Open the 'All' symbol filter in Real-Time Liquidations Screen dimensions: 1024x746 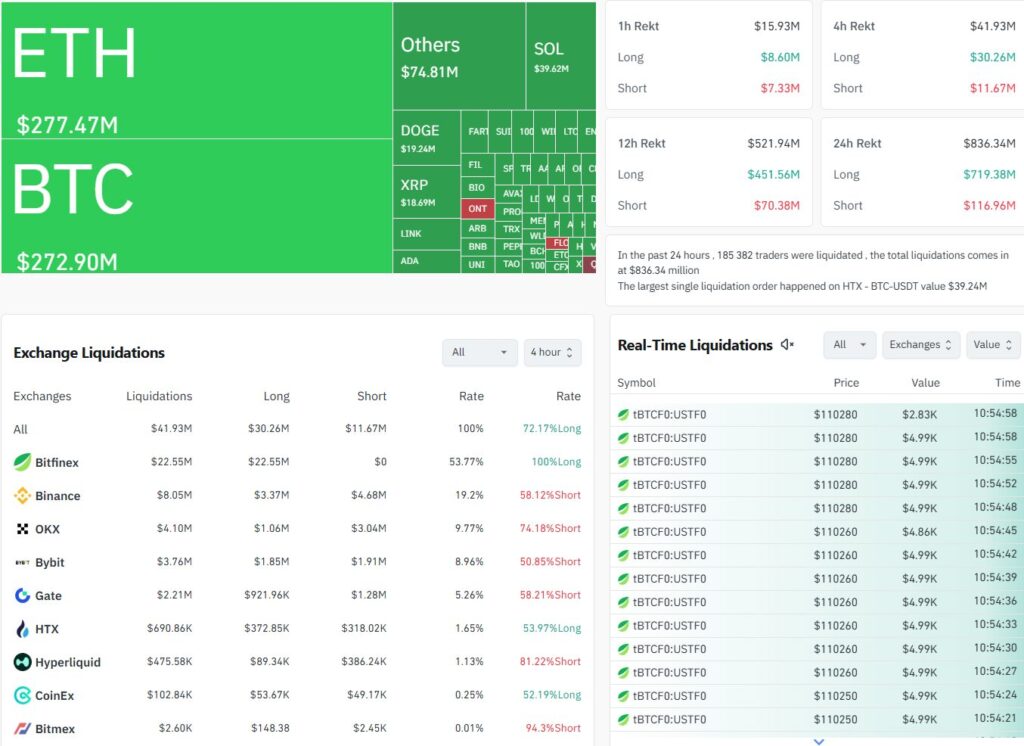tap(849, 344)
